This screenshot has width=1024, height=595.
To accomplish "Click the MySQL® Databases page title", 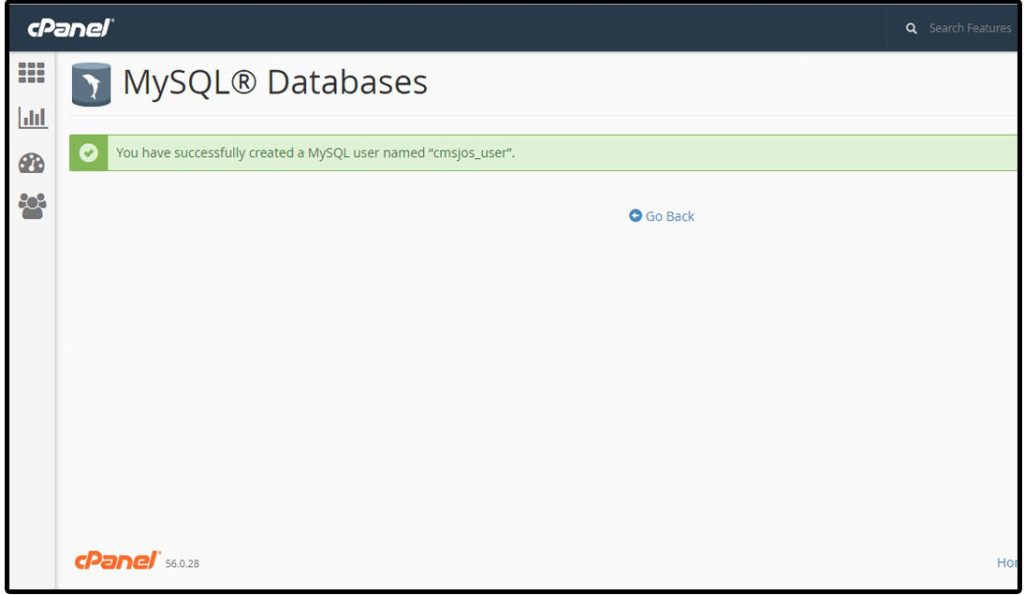I will click(x=275, y=83).
